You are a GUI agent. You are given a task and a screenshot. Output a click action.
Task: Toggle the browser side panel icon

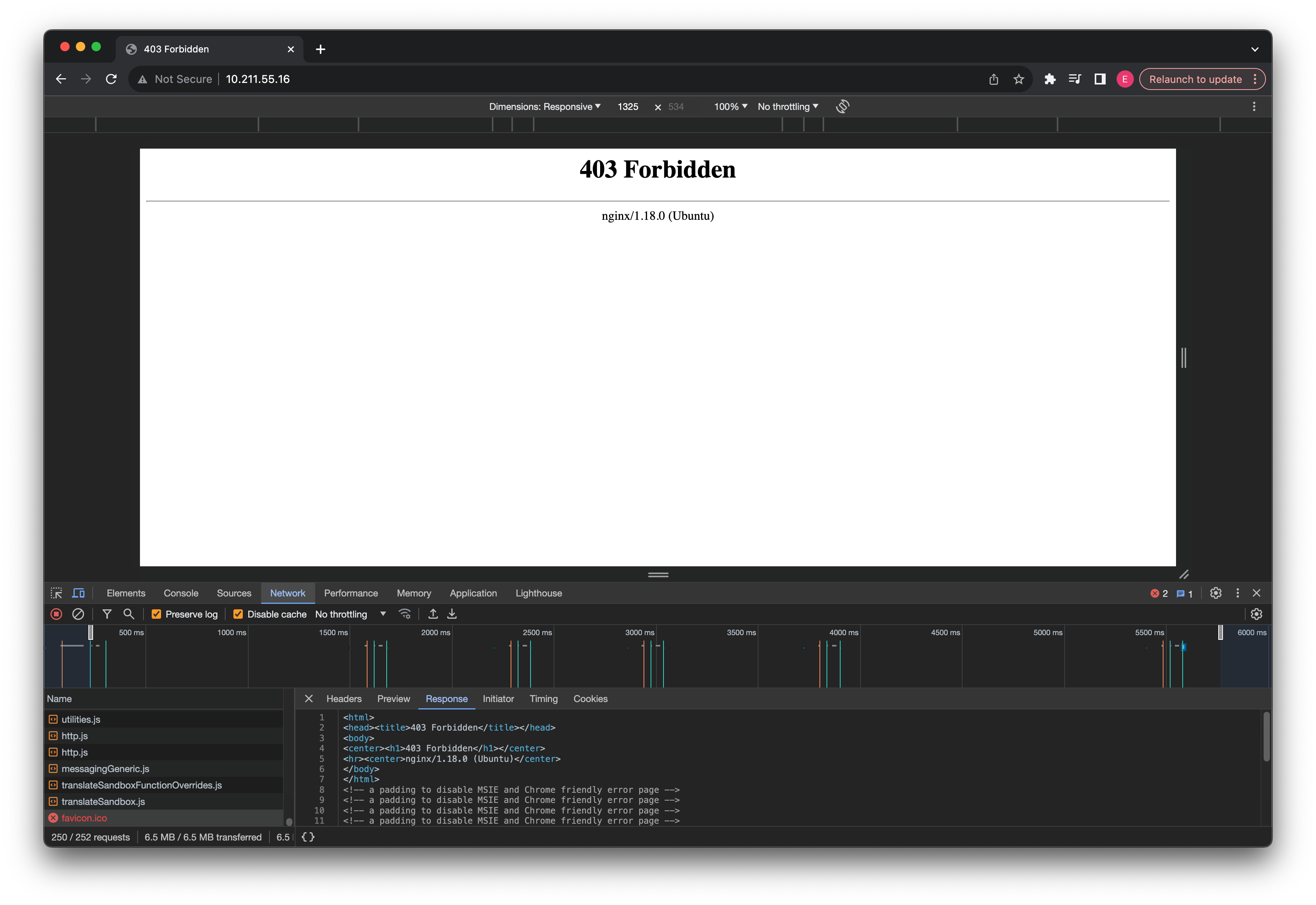tap(1099, 79)
